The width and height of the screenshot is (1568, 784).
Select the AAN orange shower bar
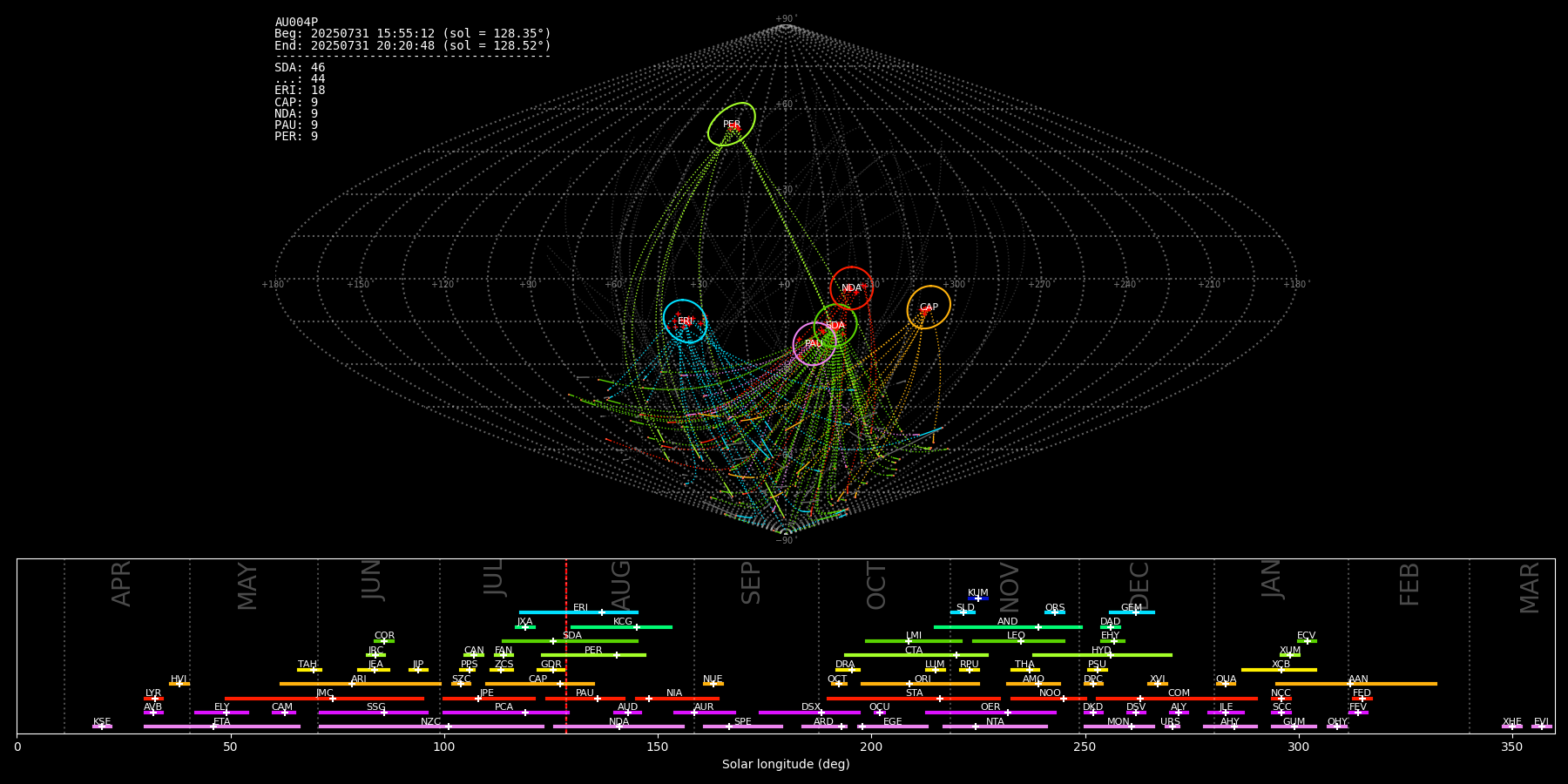click(x=1356, y=684)
